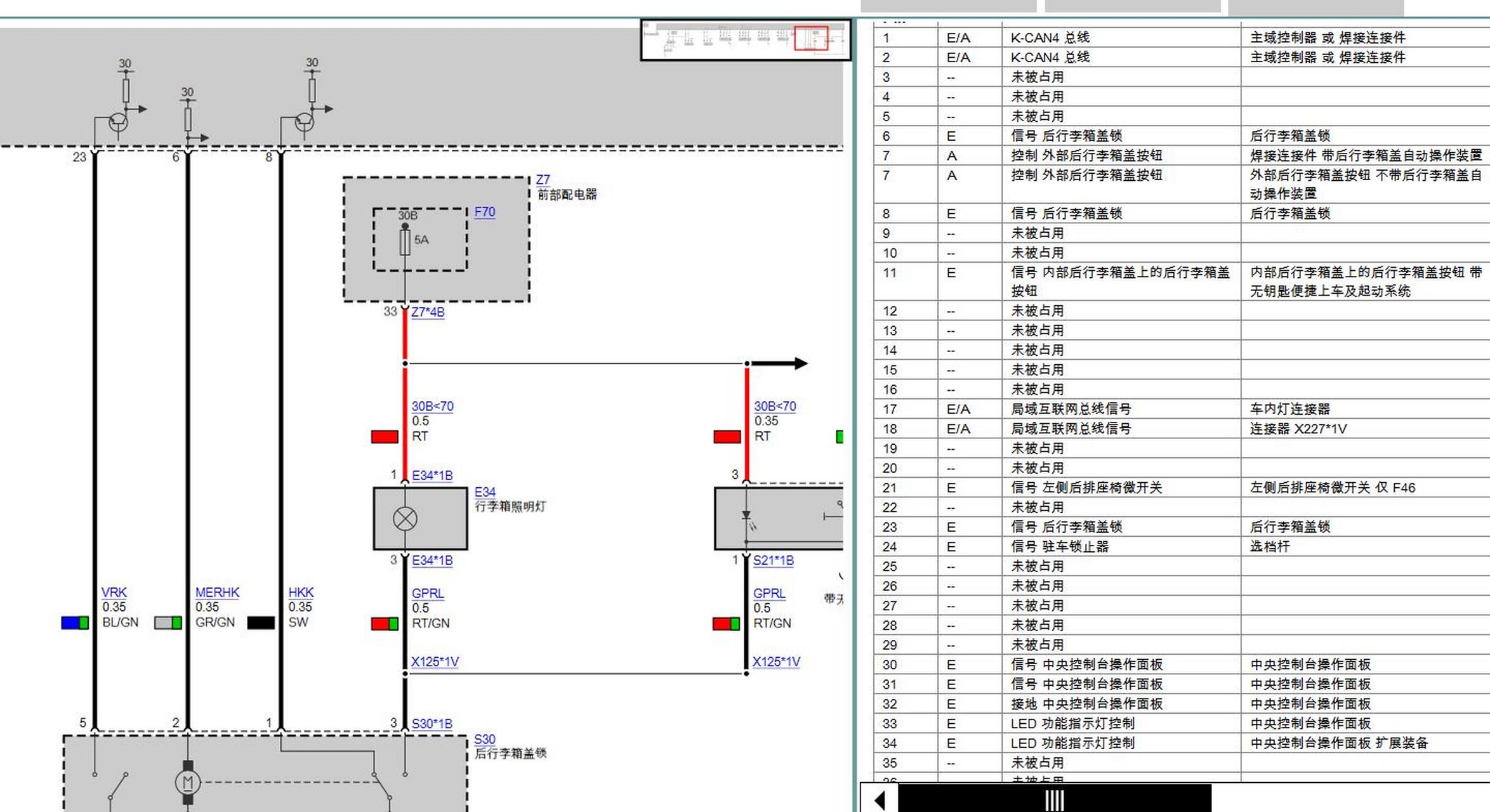Click the LED diode symbol in S21 box

point(746,516)
